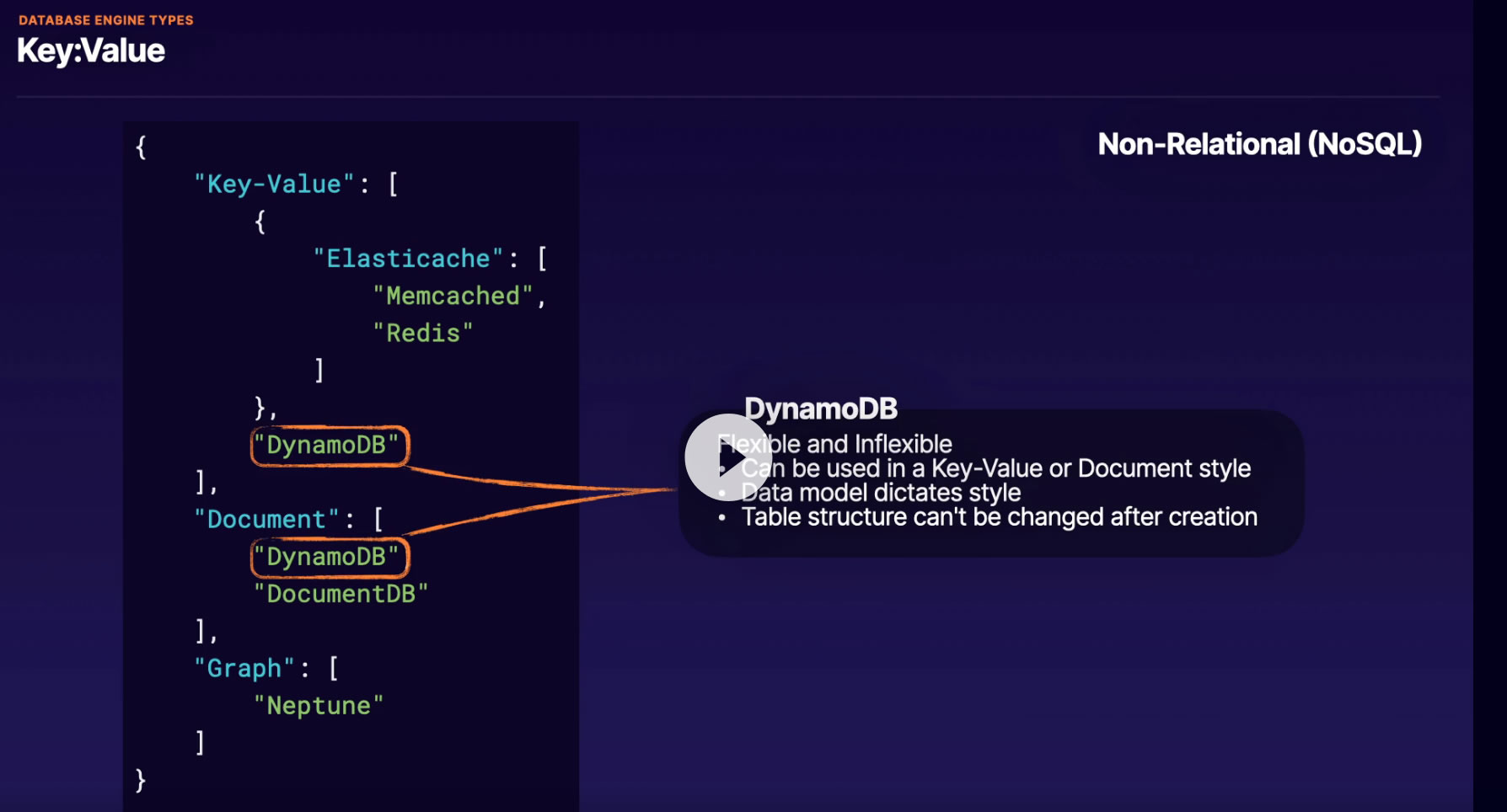Click the "Document" JSON key
The image size is (1507, 812).
coord(267,519)
